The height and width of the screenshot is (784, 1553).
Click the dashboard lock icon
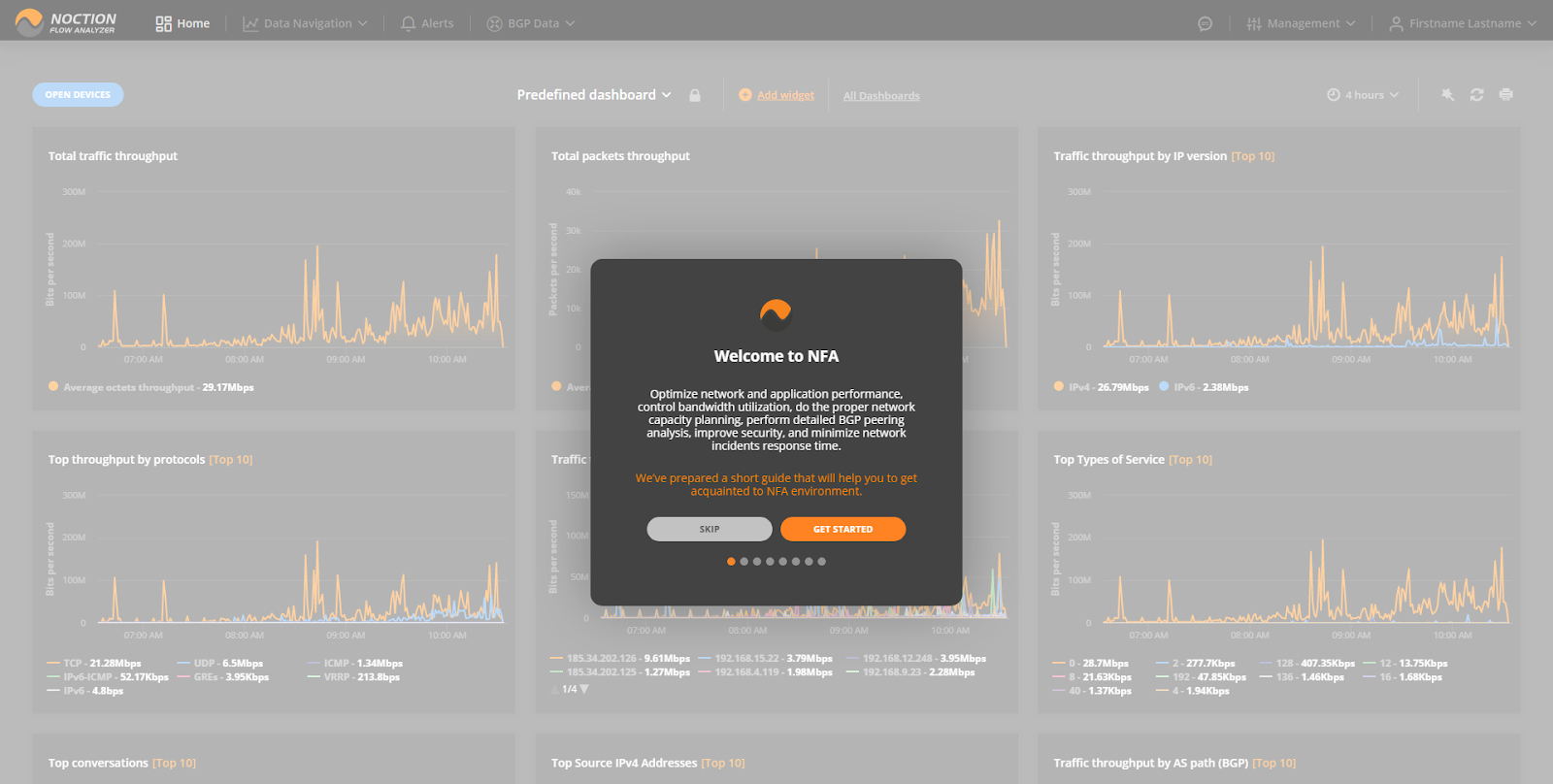(695, 95)
